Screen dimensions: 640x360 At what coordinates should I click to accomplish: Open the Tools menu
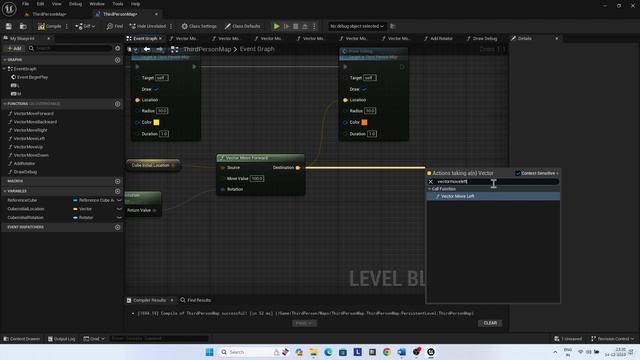pos(118,4)
